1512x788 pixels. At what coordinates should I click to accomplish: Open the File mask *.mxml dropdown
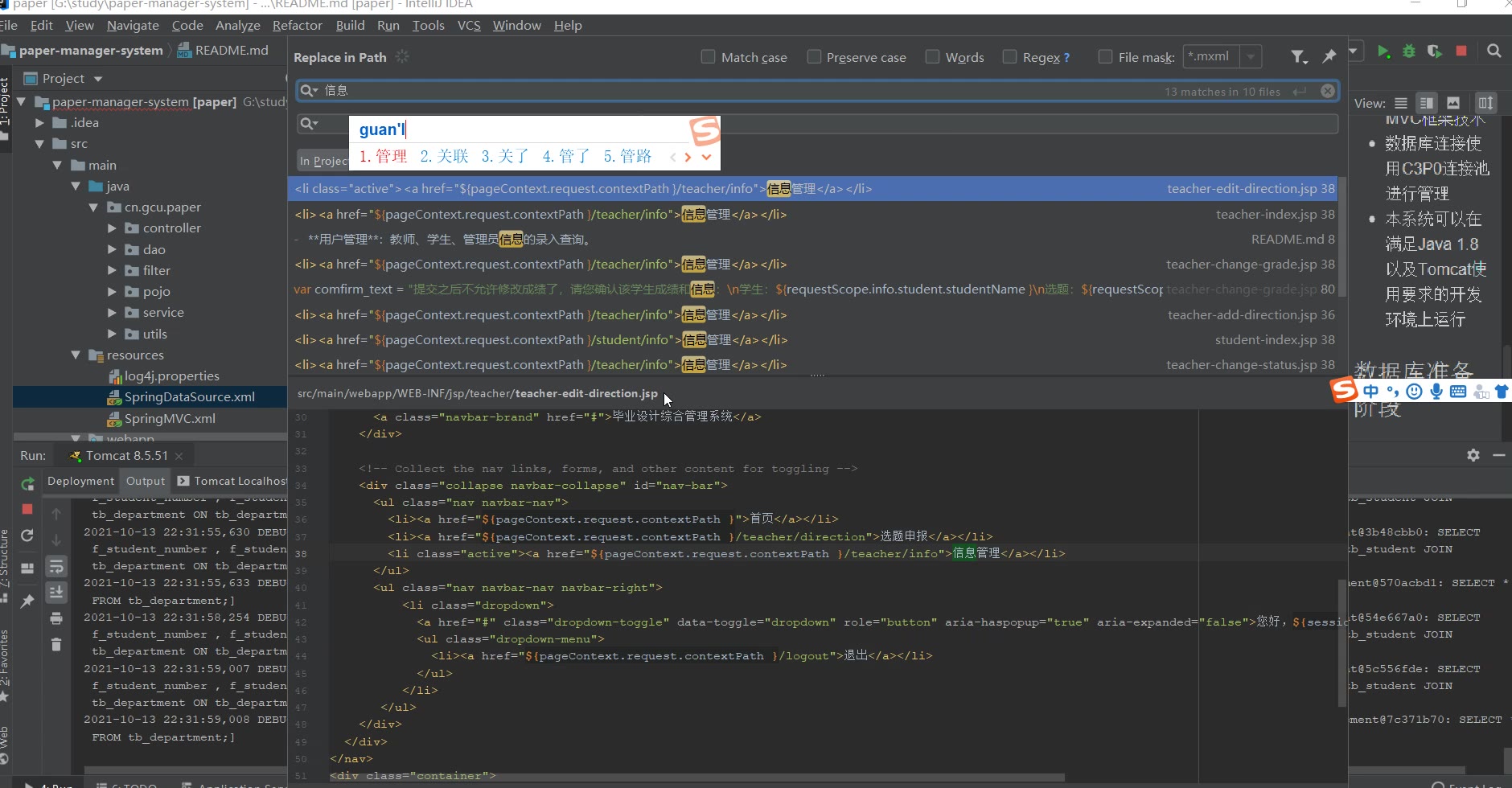[1250, 57]
